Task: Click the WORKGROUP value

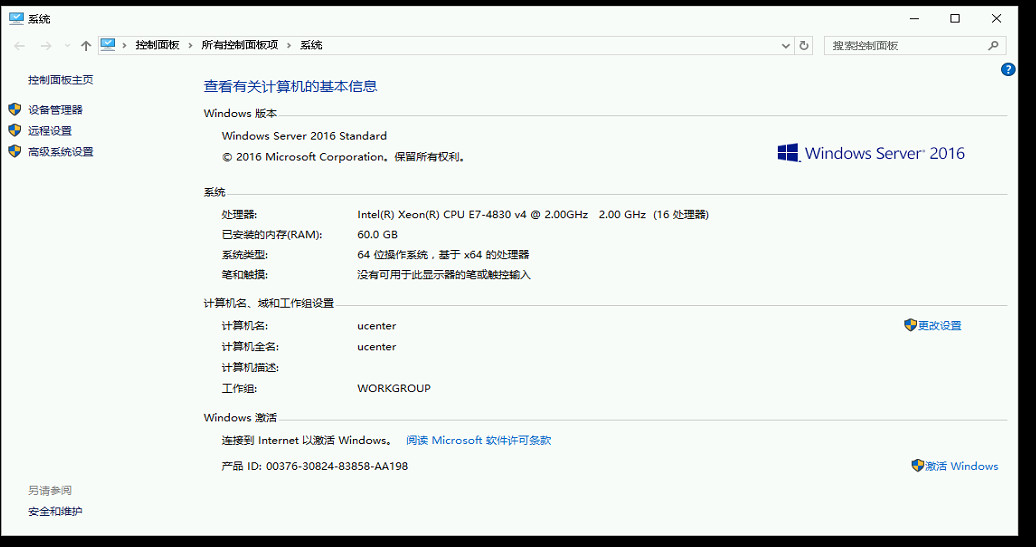Action: coord(394,388)
